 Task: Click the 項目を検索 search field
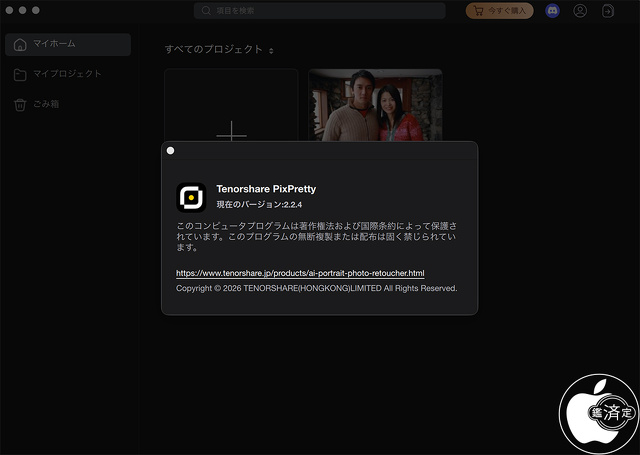tap(320, 11)
